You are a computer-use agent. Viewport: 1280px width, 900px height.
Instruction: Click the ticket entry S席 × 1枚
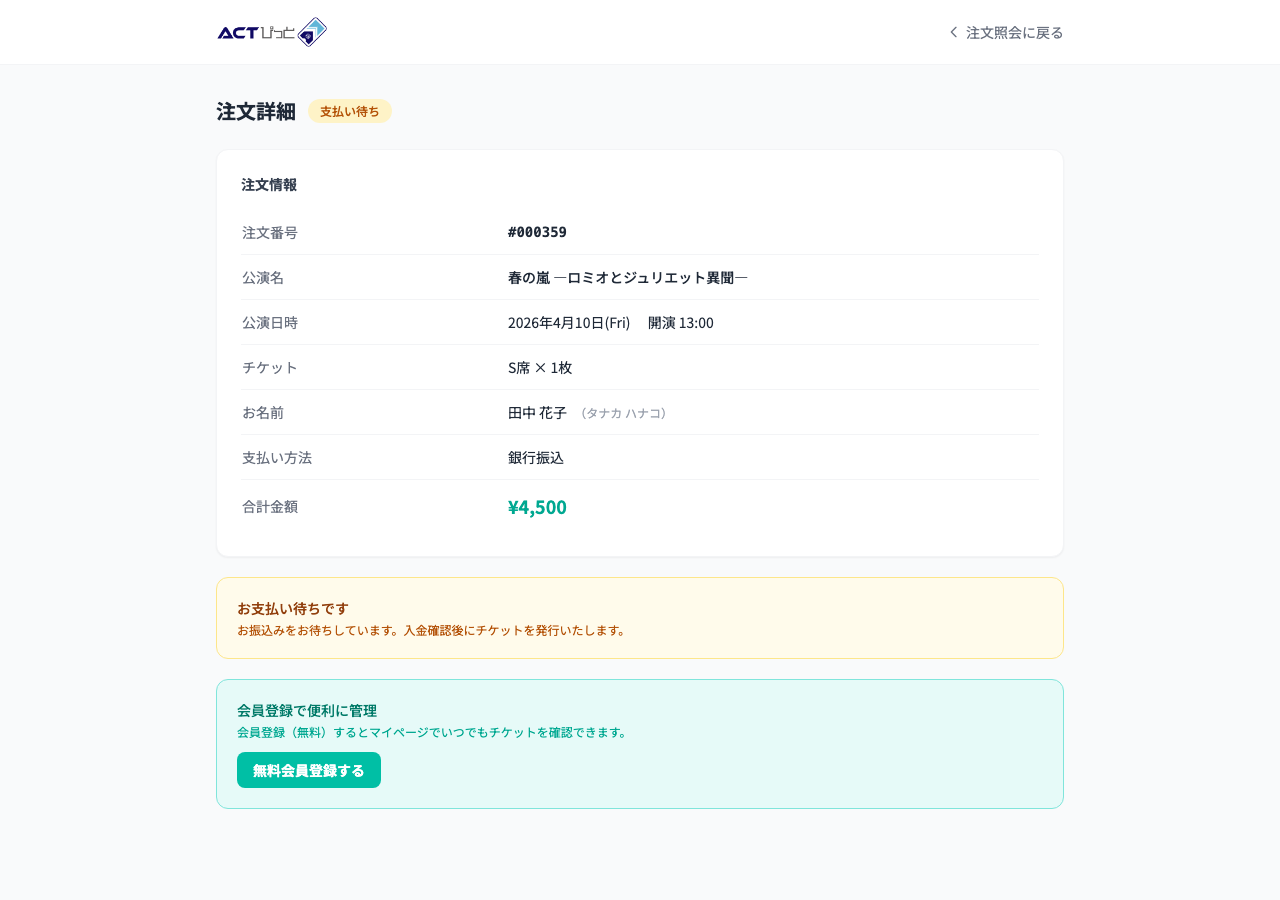540,367
